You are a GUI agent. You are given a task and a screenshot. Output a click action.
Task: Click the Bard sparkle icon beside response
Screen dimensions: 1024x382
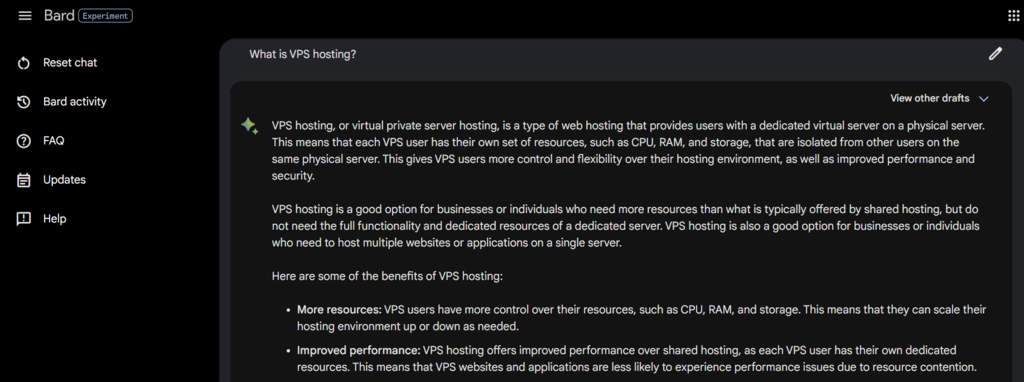[x=249, y=125]
